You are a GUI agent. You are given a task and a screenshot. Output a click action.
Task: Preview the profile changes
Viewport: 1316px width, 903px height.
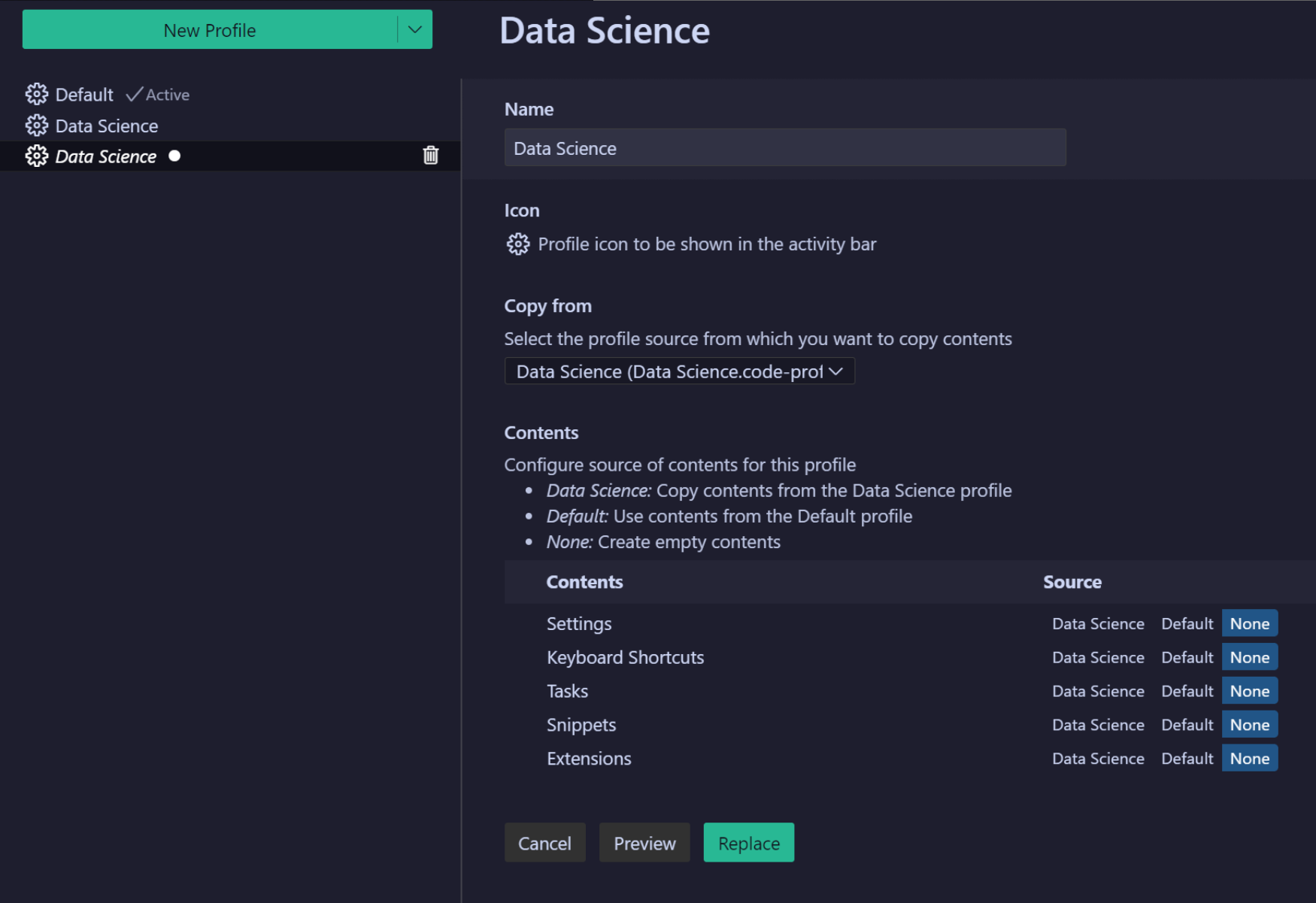tap(644, 842)
